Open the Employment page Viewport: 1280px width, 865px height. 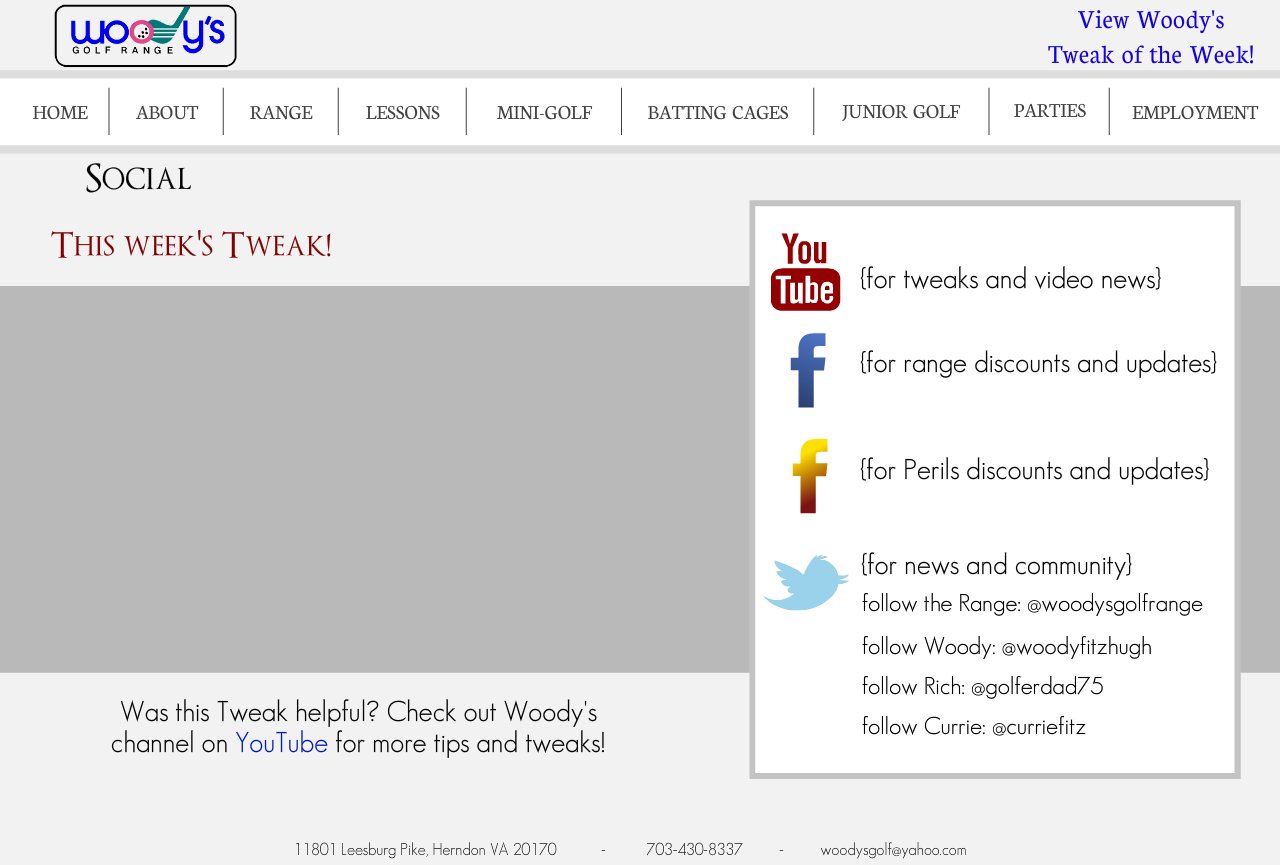pos(1194,112)
